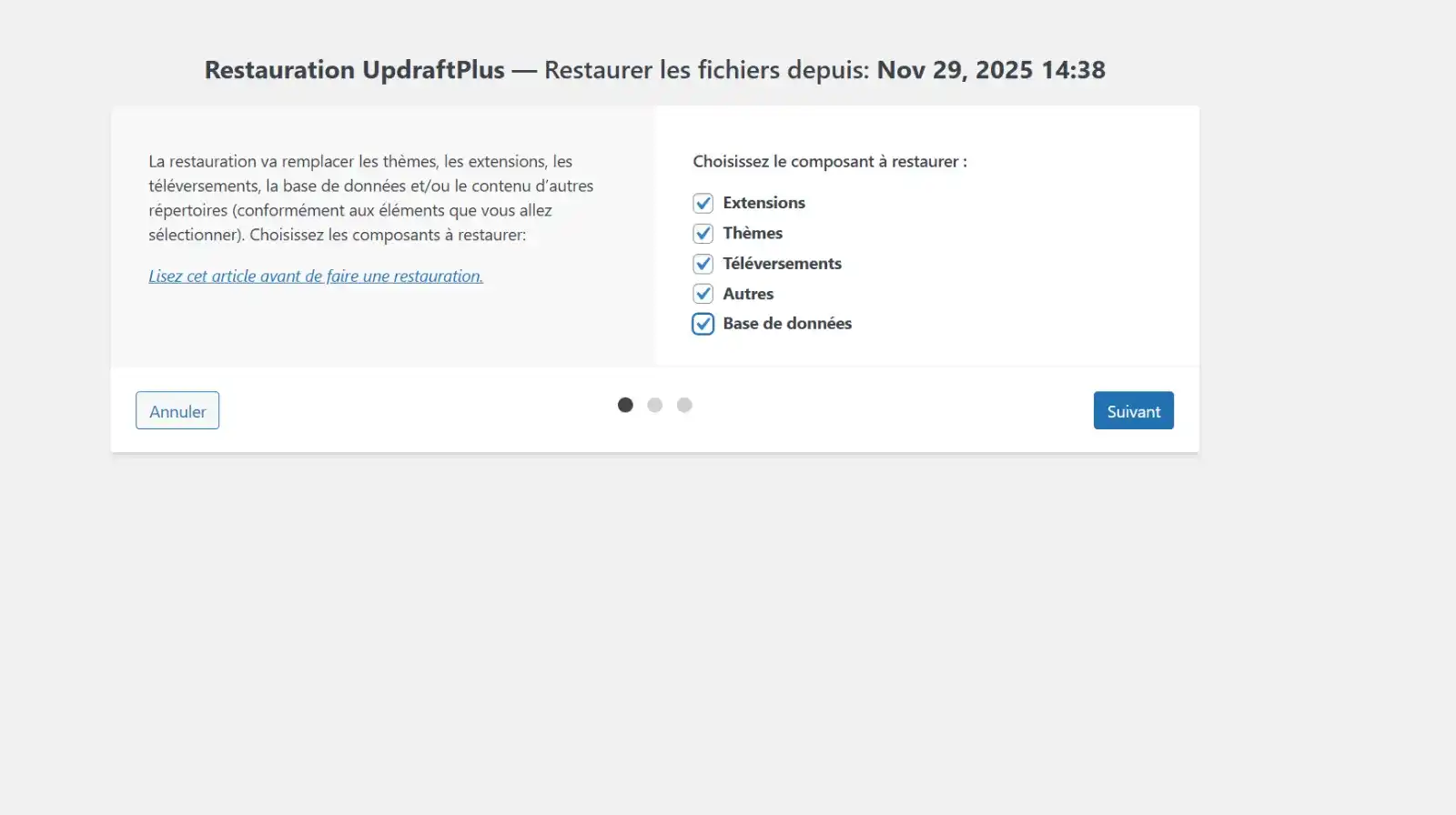1456x815 pixels.
Task: Click the Suivant button
Action: point(1133,411)
